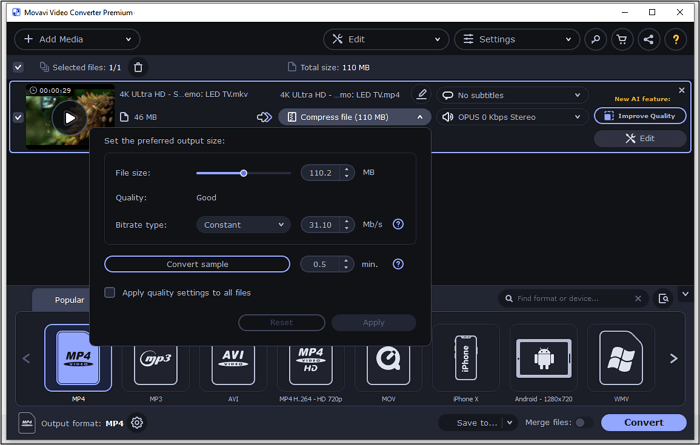The image size is (700, 445).
Task: Click the File size slider handle
Action: 243,173
